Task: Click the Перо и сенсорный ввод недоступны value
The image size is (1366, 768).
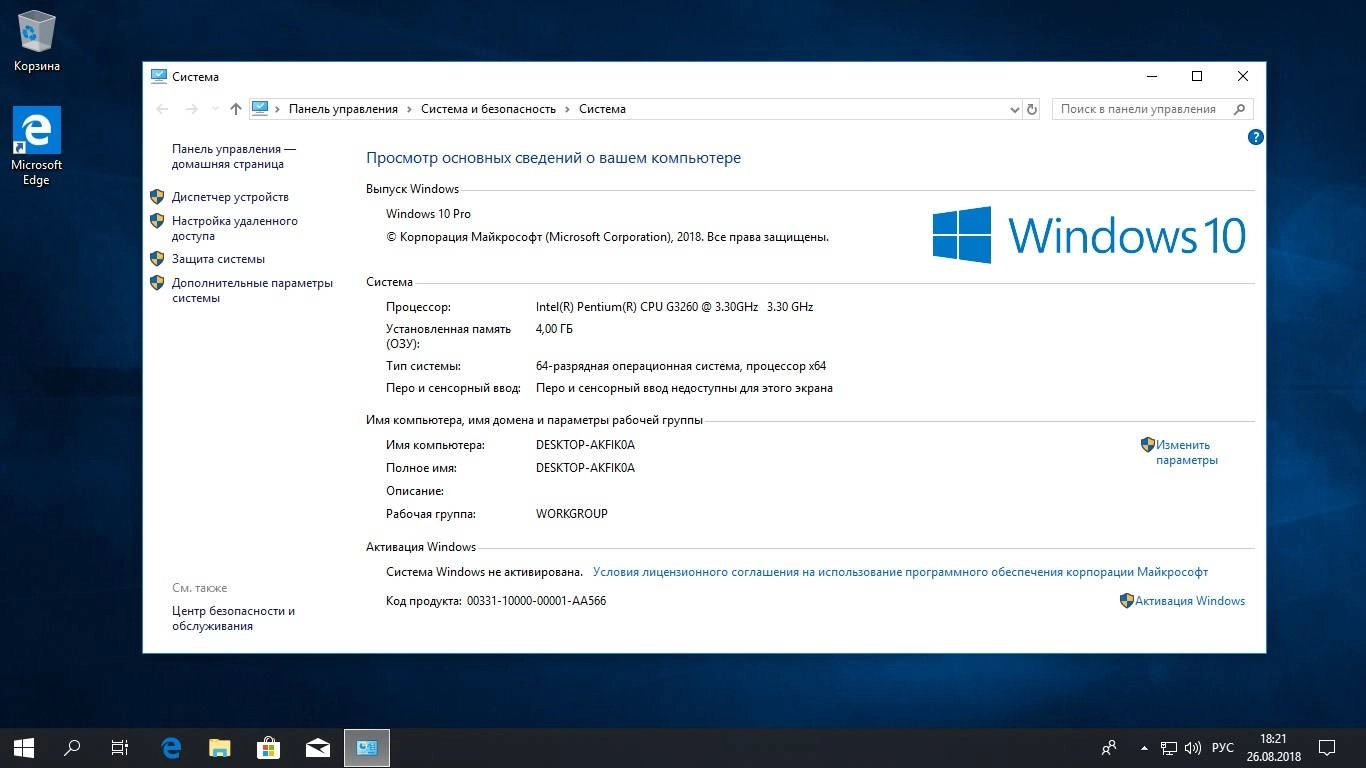Action: coord(684,388)
